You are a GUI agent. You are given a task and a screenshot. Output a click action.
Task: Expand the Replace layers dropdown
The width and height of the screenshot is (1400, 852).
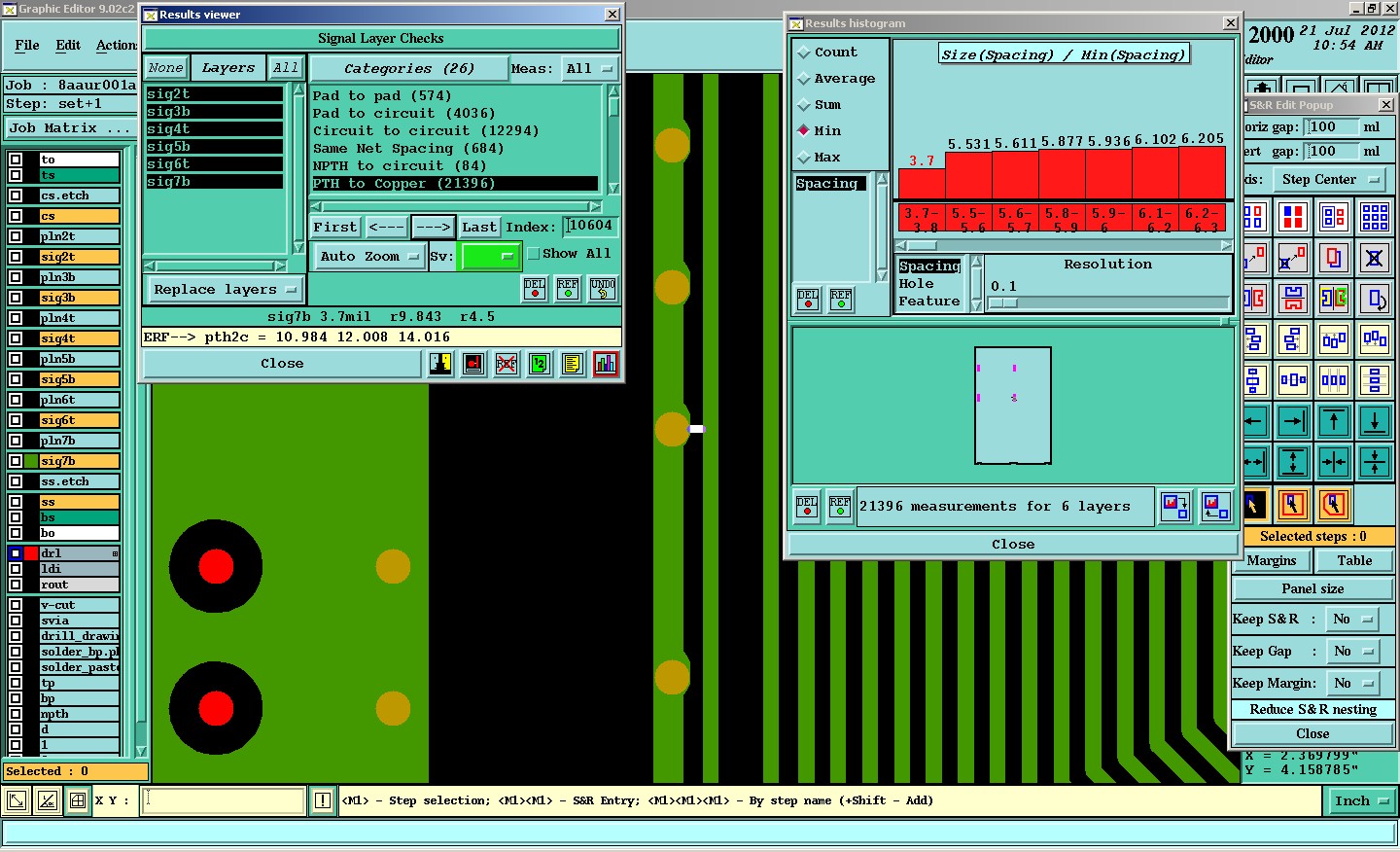tap(224, 290)
